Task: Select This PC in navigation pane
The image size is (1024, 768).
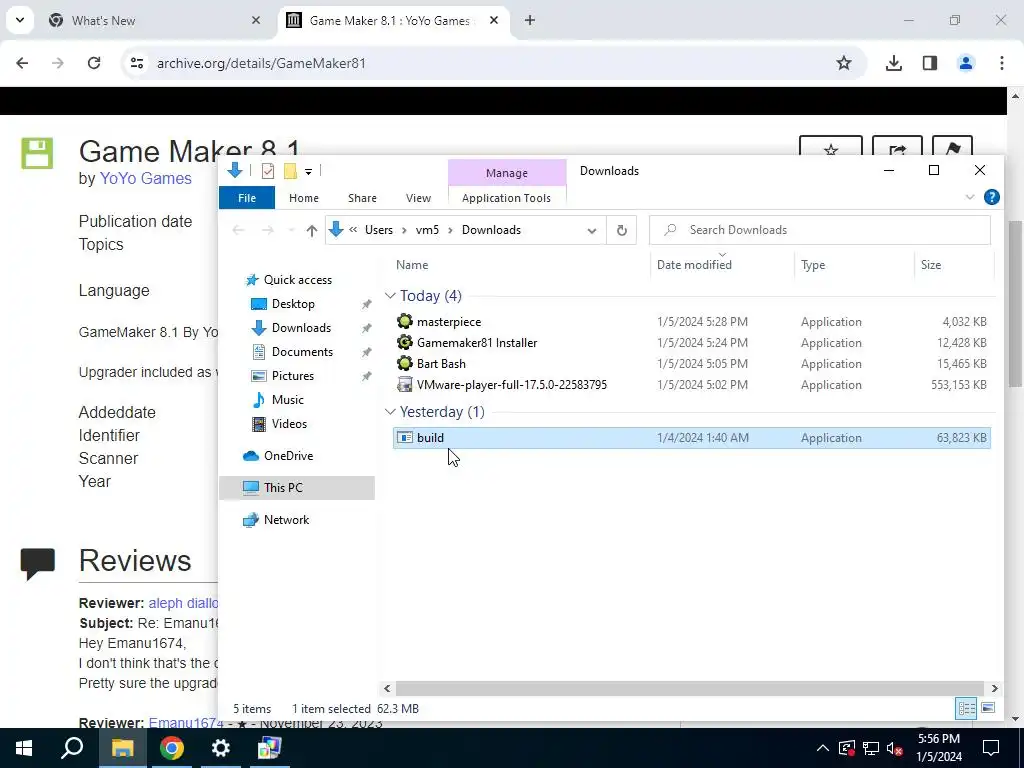Action: (283, 488)
